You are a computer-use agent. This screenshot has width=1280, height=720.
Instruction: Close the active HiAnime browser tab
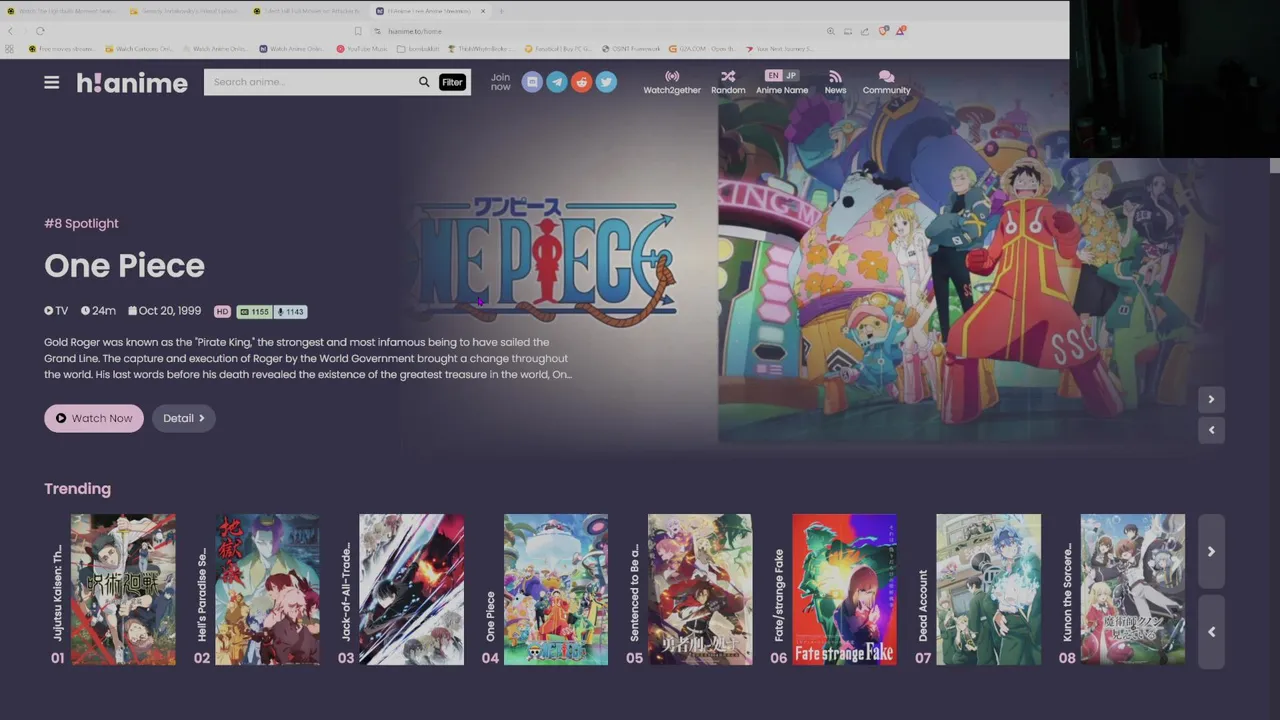coord(483,11)
